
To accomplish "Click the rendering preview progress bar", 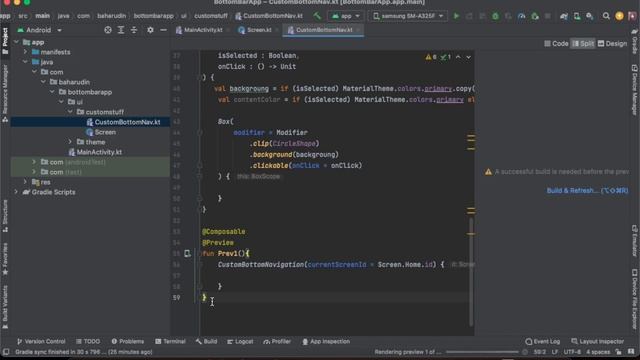I will tap(482, 352).
